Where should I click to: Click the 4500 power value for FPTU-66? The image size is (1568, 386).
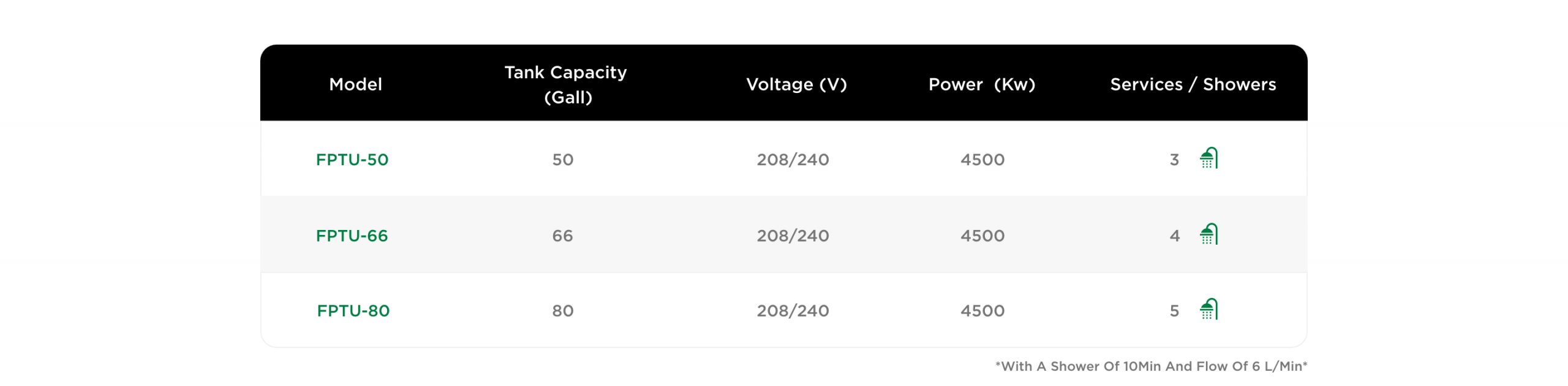pos(982,236)
